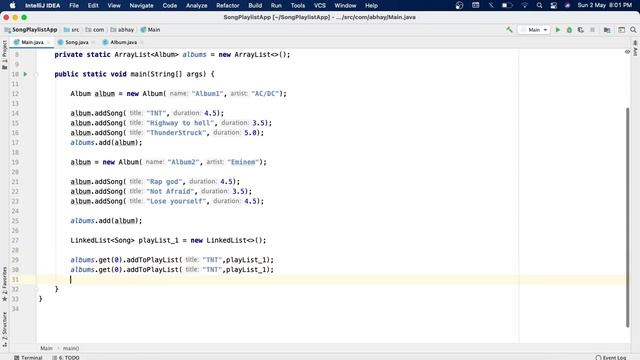Click the main() breadcrumb at editor bottom

[x=71, y=348]
